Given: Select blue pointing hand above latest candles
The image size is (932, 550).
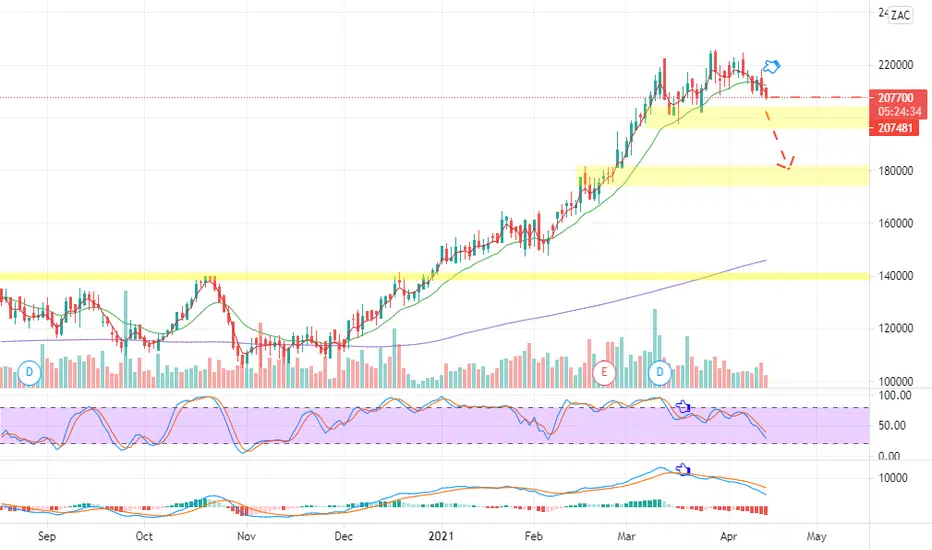Looking at the screenshot, I should coord(771,66).
